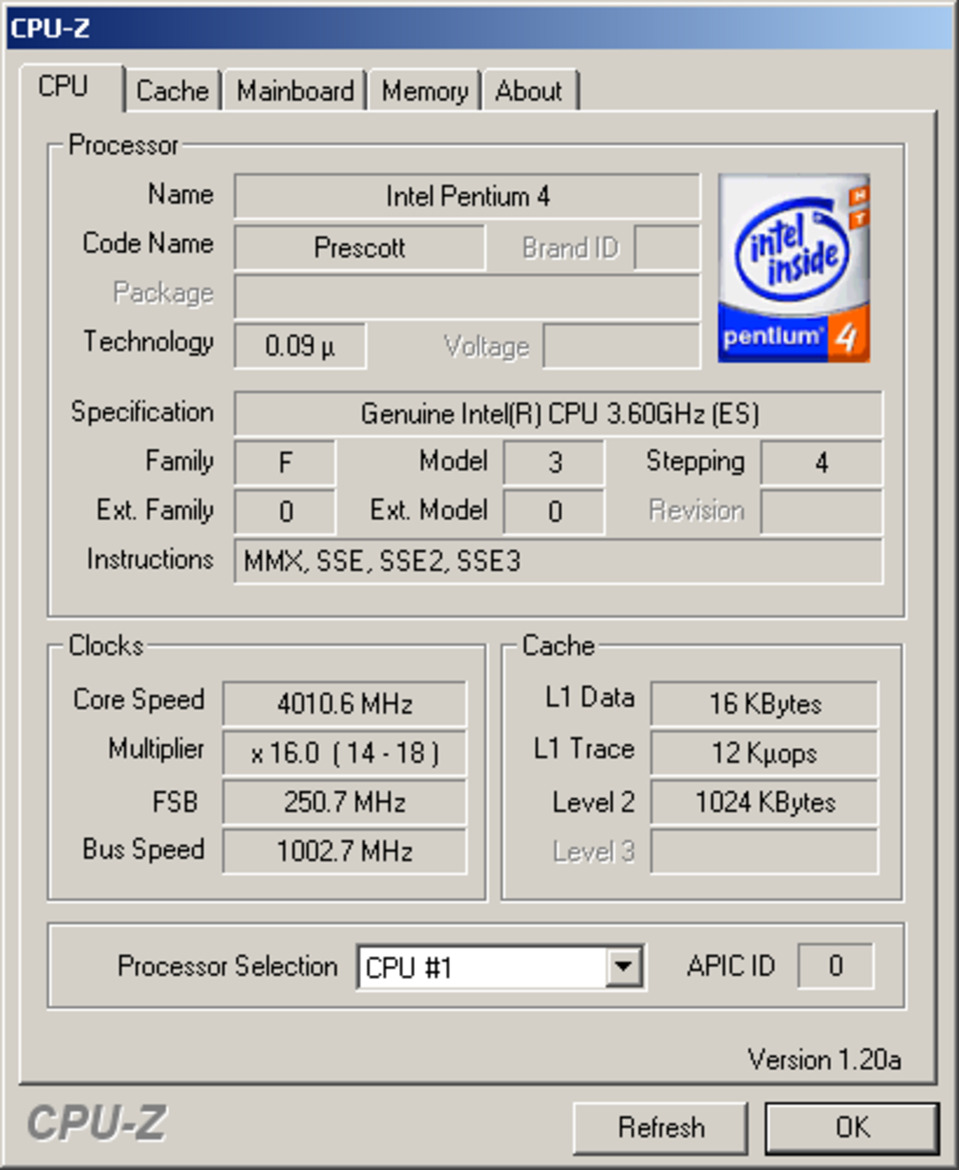
Task: Click the Core Speed value 4010.6 MHz
Action: (345, 703)
